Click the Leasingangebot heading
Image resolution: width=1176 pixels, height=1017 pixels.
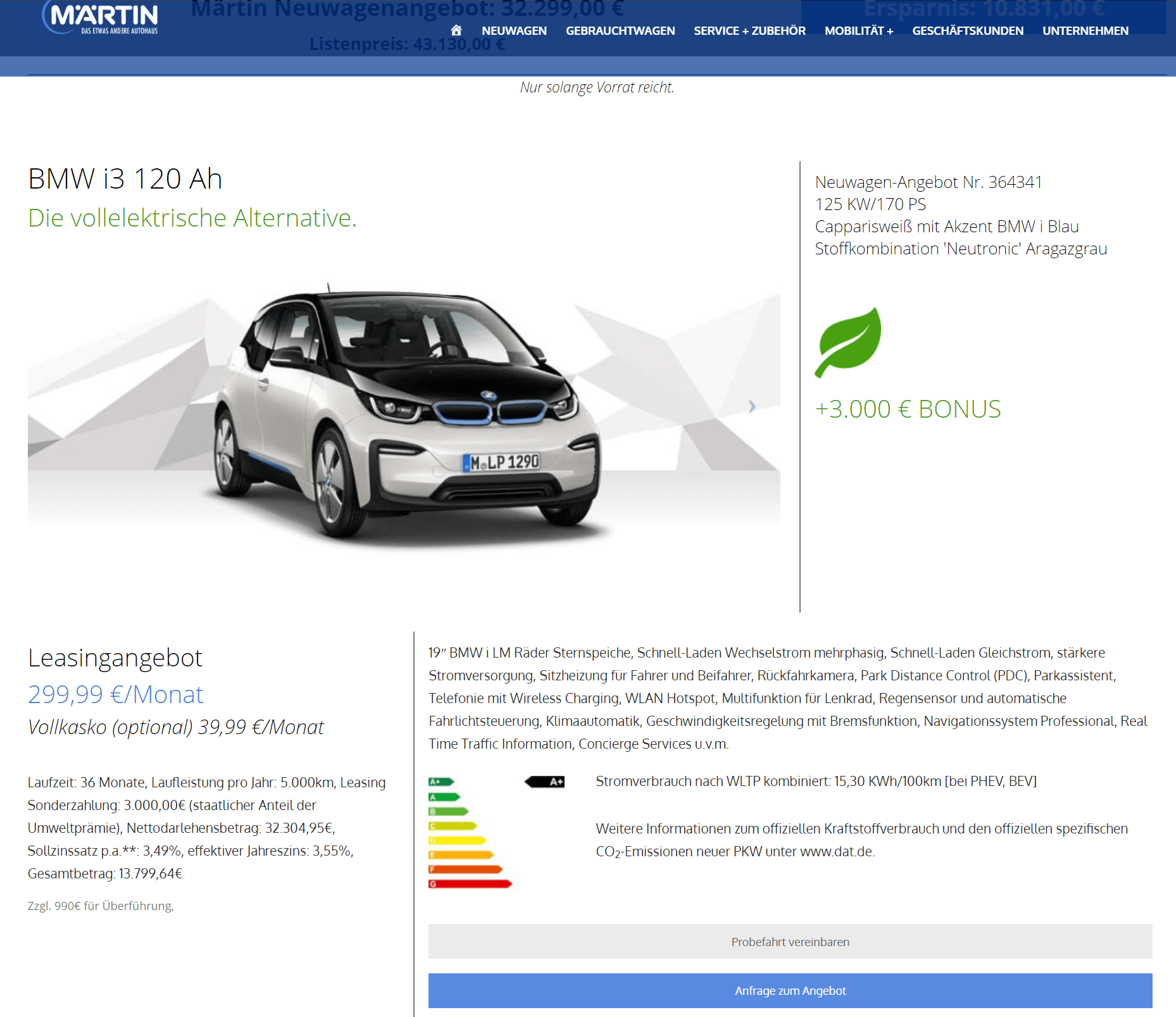click(x=115, y=658)
